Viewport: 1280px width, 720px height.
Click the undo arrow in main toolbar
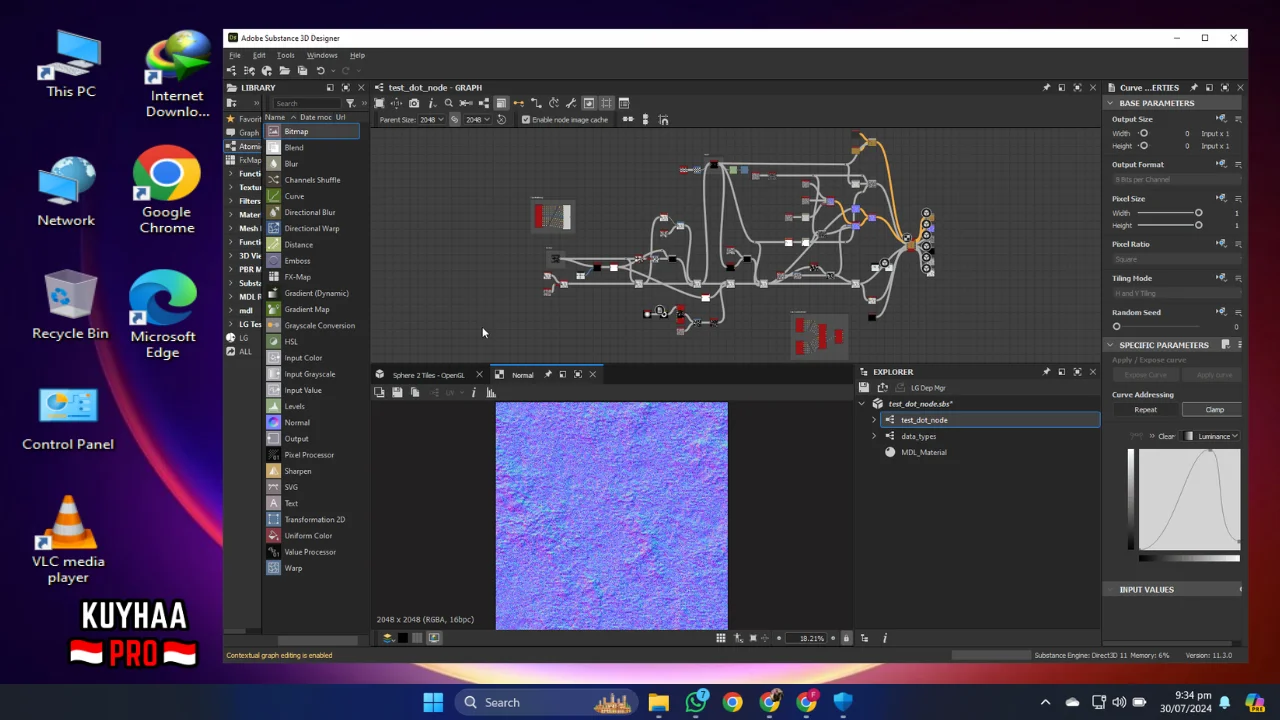pos(320,71)
